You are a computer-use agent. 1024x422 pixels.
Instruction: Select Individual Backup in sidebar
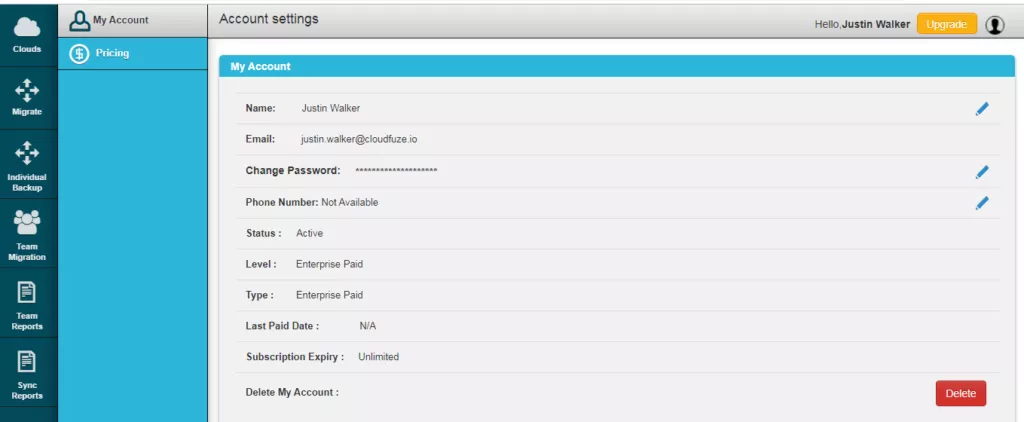pyautogui.click(x=27, y=165)
